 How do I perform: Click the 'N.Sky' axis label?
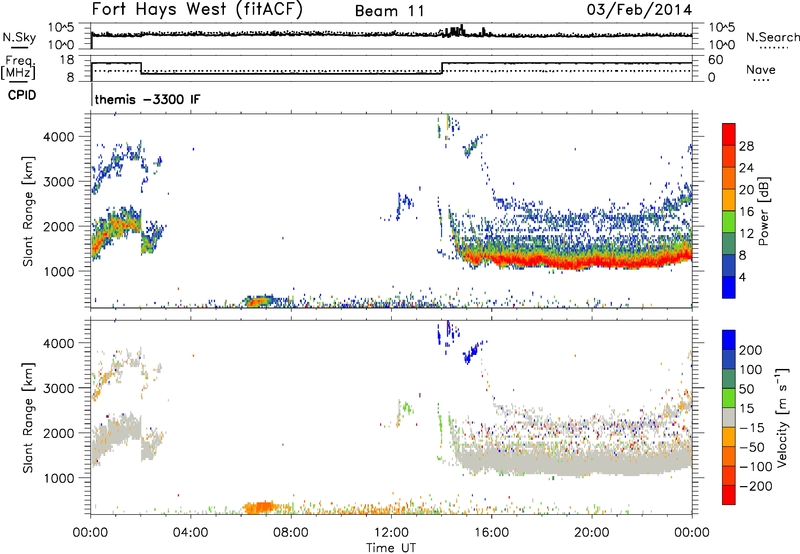(x=19, y=37)
